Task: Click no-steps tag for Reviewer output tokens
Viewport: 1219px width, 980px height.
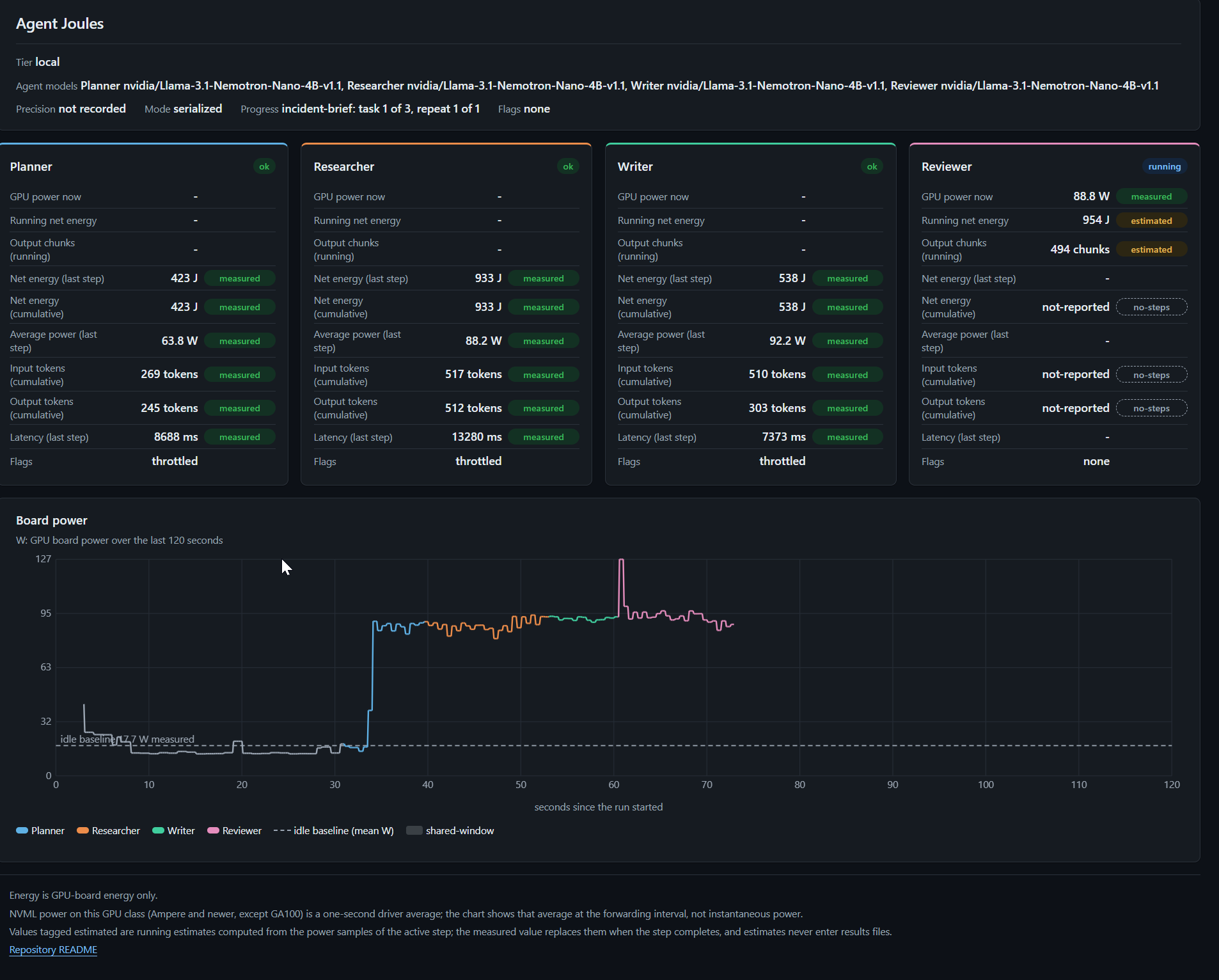Action: tap(1151, 408)
